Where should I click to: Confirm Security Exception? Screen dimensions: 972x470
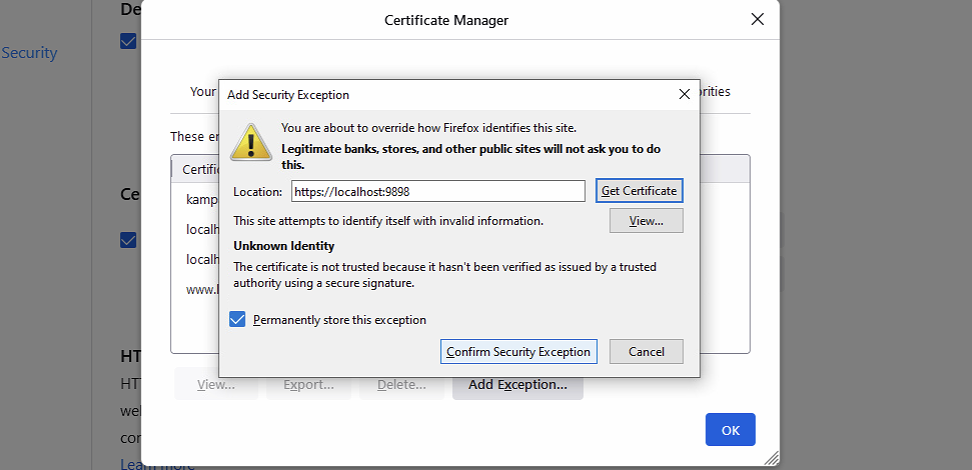(519, 352)
